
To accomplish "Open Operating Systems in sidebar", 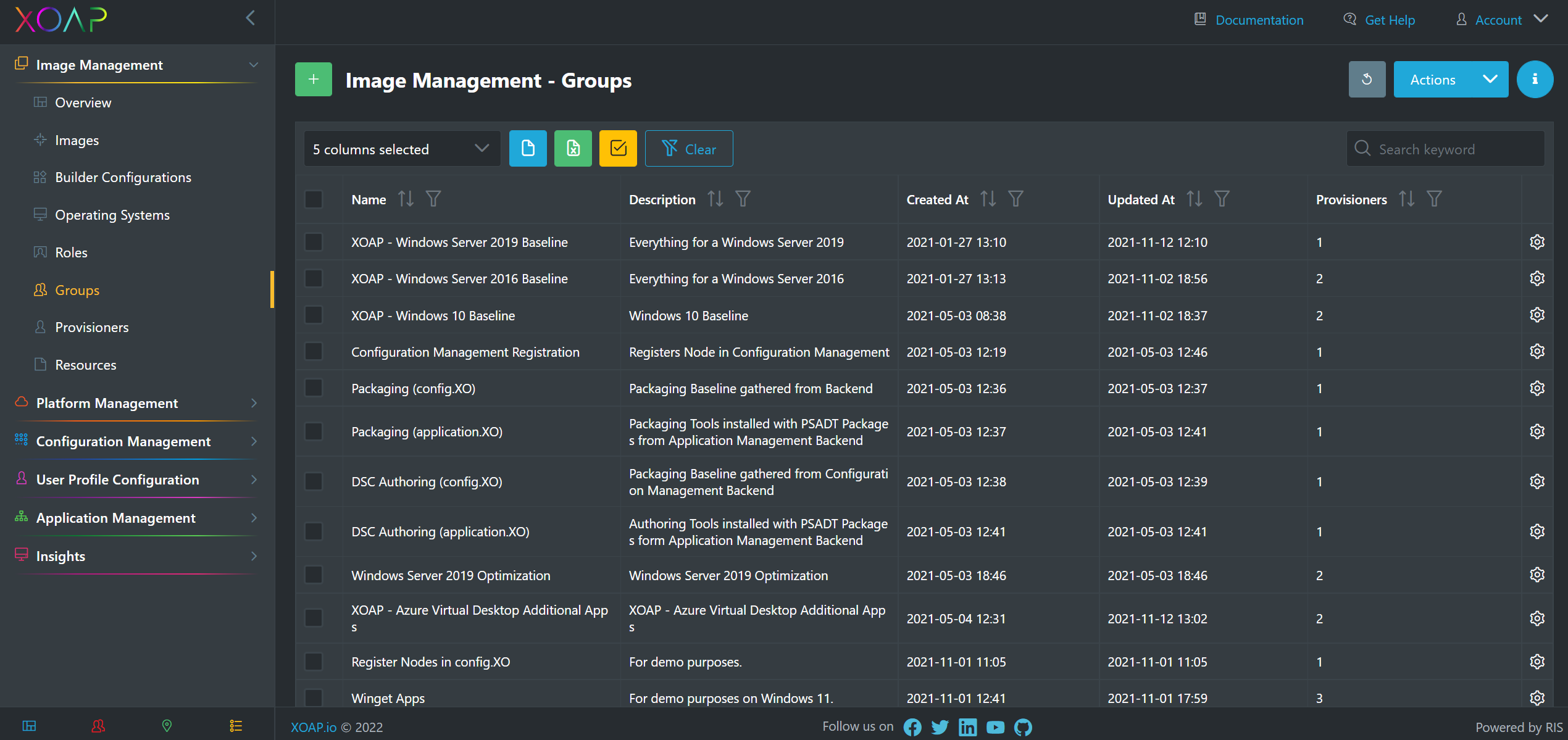I will (112, 215).
